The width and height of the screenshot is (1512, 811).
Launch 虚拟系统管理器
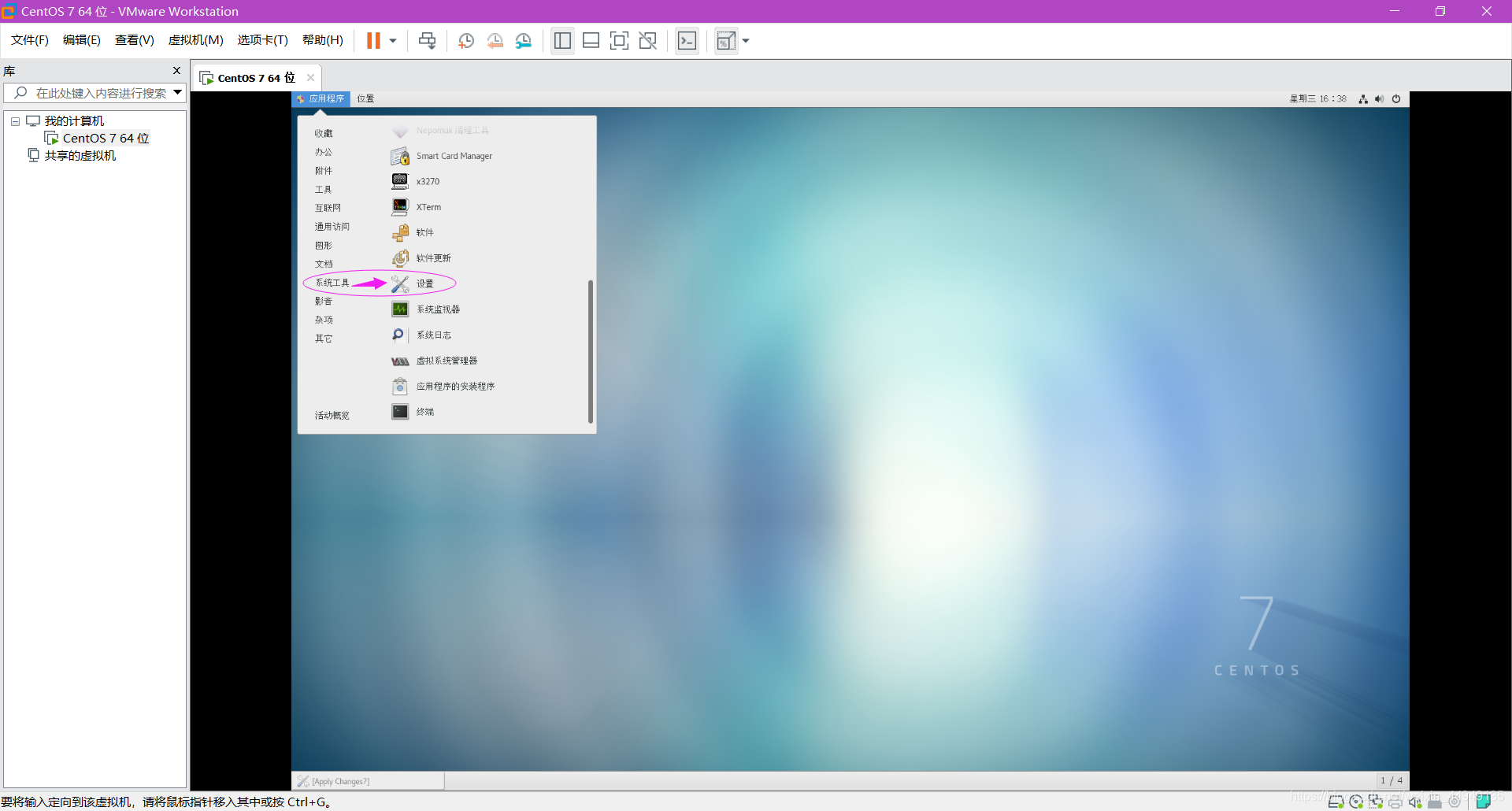[x=447, y=361]
